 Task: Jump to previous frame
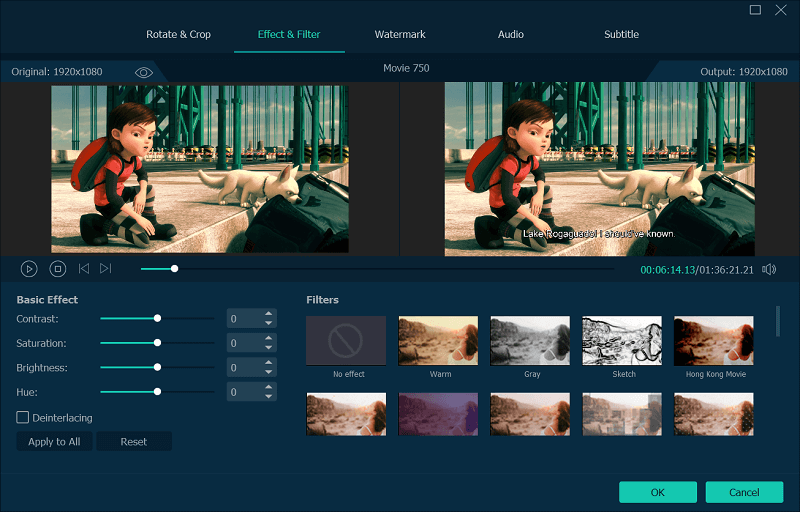coord(84,268)
